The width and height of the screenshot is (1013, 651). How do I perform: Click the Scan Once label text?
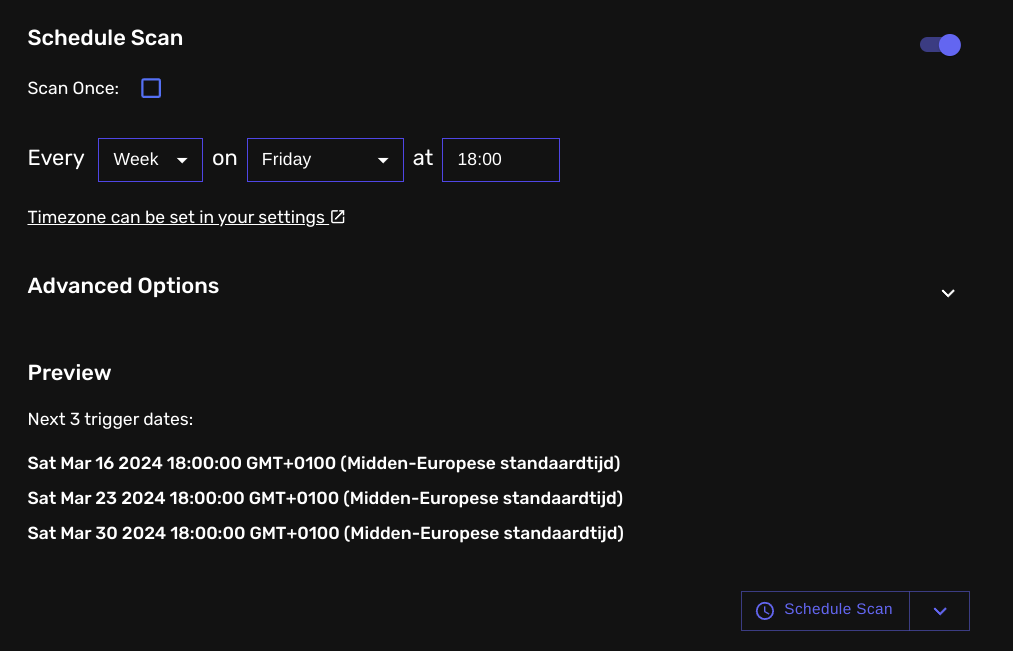(x=72, y=88)
